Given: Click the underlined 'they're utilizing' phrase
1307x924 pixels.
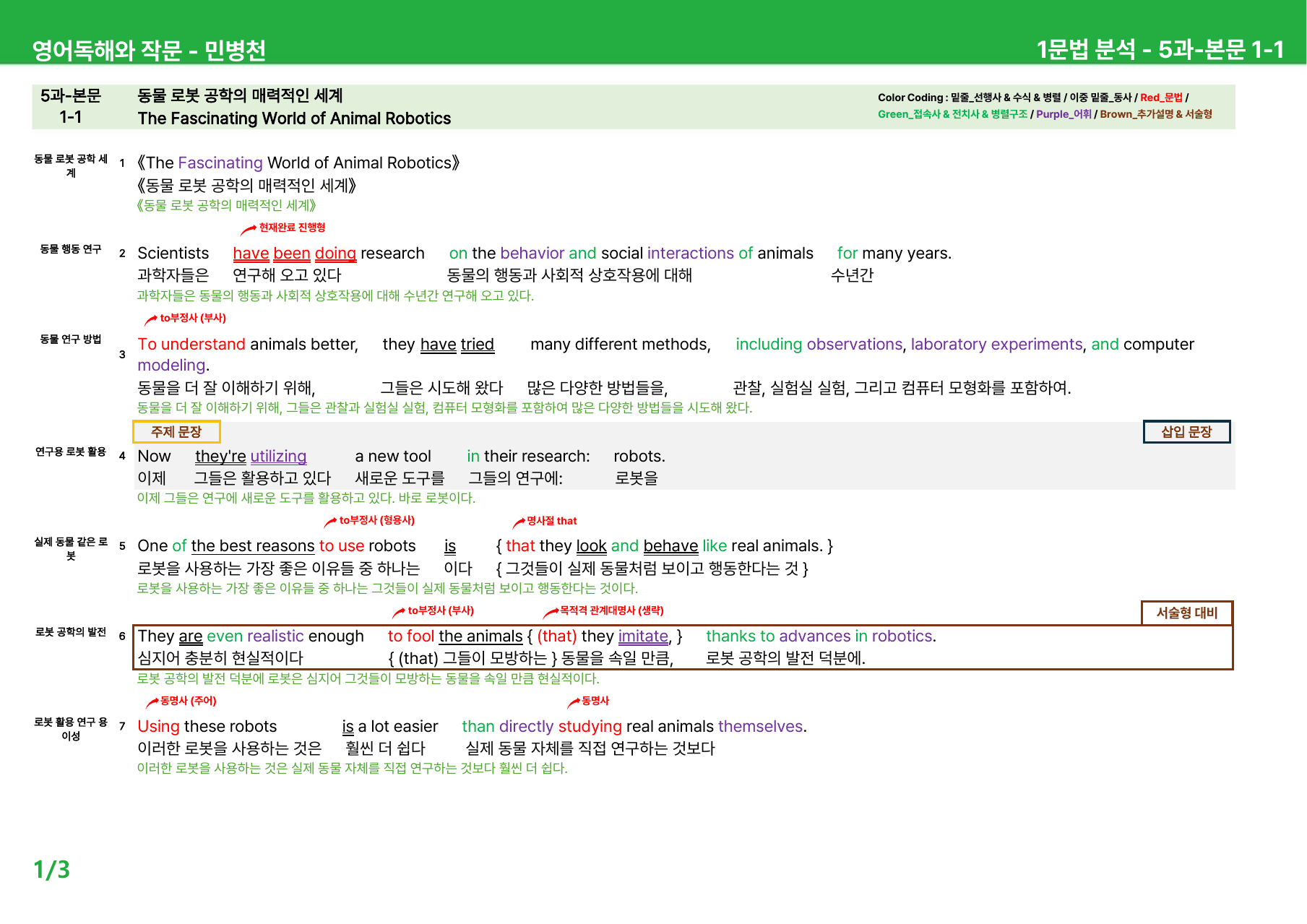Looking at the screenshot, I should click(x=251, y=457).
